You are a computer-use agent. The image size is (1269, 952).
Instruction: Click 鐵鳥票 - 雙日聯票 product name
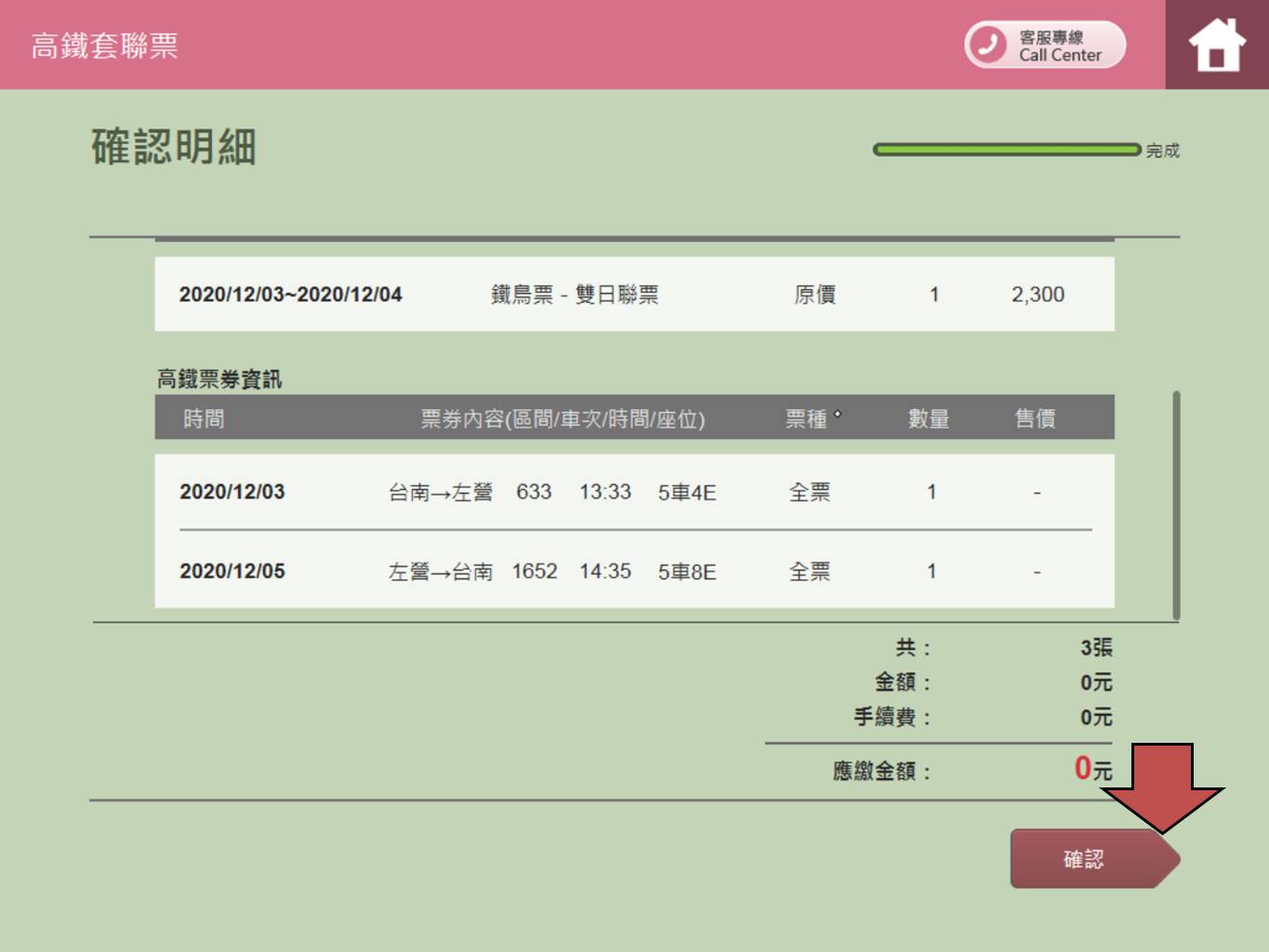pyautogui.click(x=575, y=295)
